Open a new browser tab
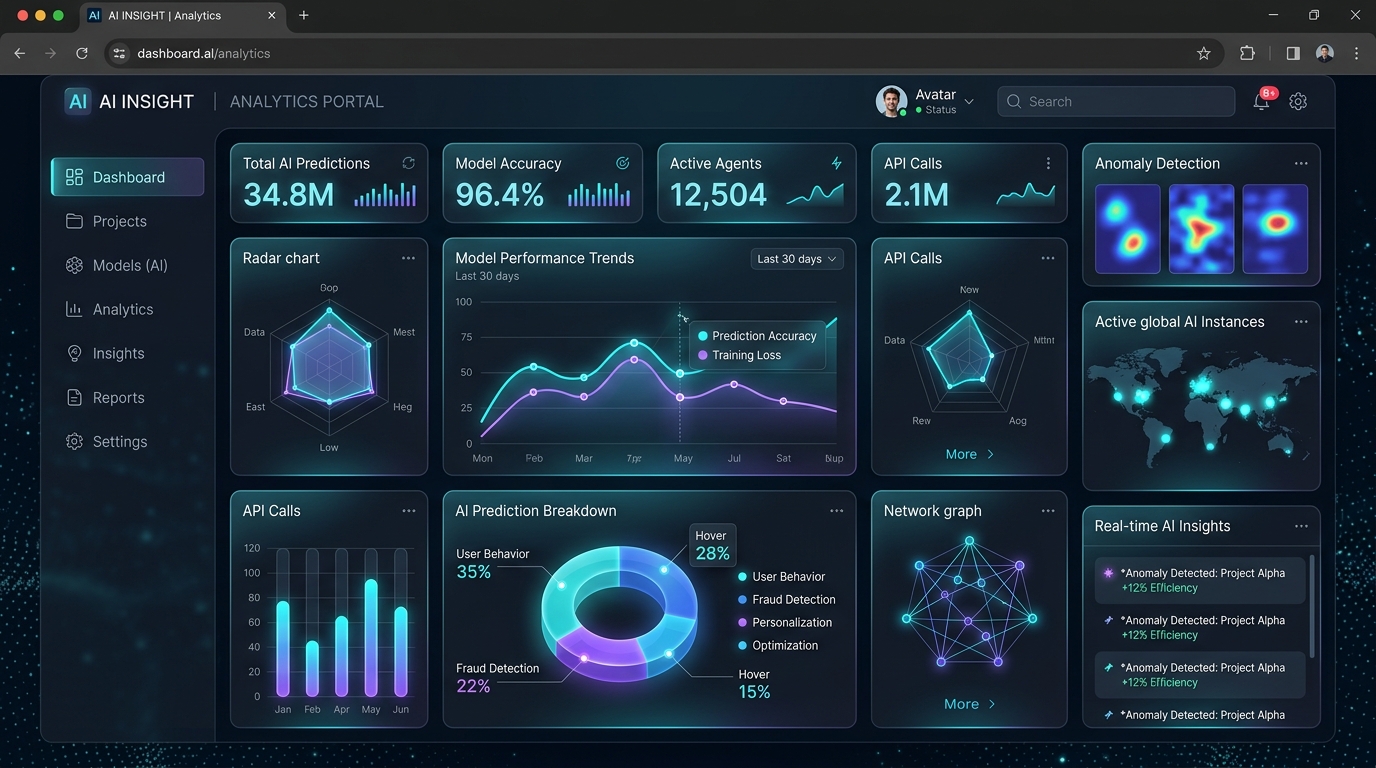The image size is (1376, 768). click(x=304, y=15)
